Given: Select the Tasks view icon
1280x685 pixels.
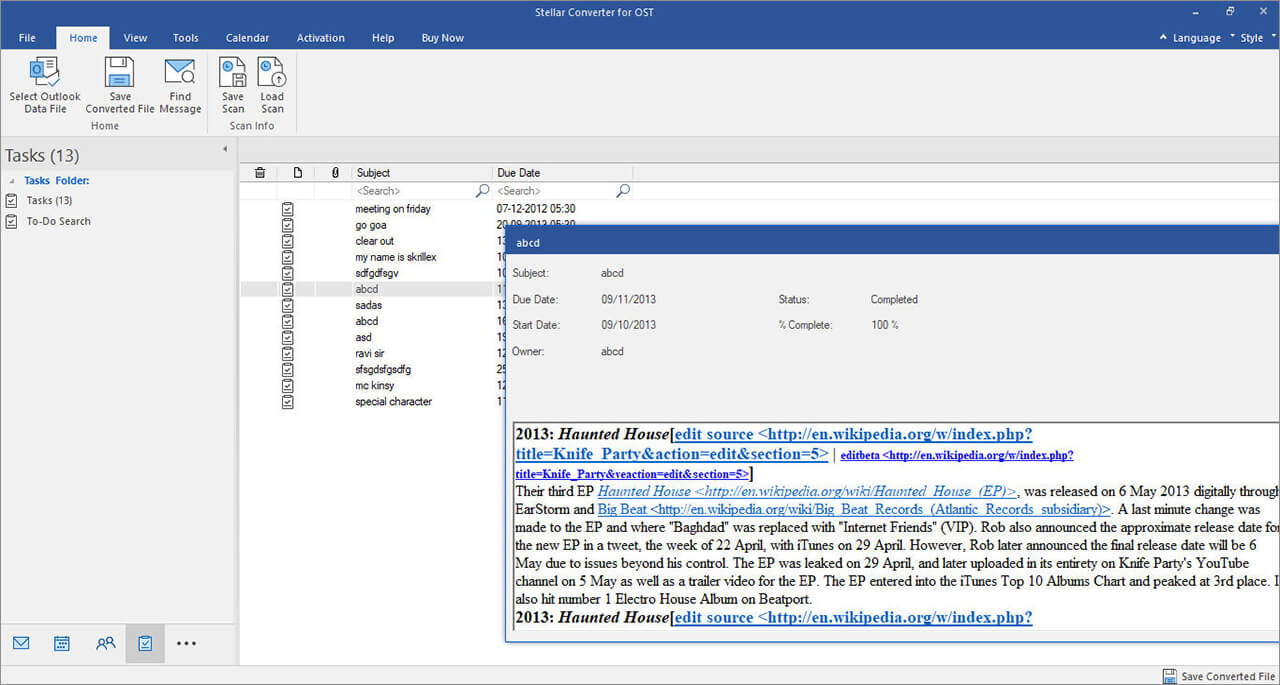Looking at the screenshot, I should pyautogui.click(x=145, y=643).
